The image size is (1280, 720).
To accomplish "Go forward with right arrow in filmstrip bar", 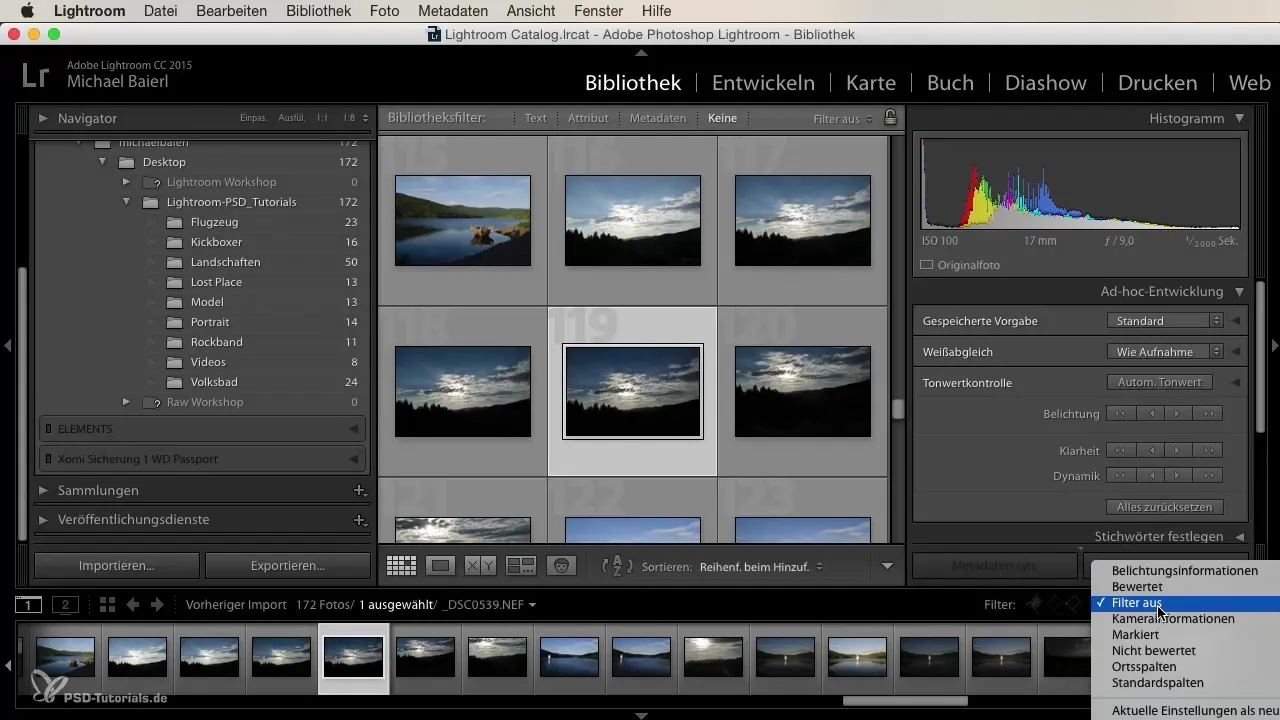I will pos(156,605).
